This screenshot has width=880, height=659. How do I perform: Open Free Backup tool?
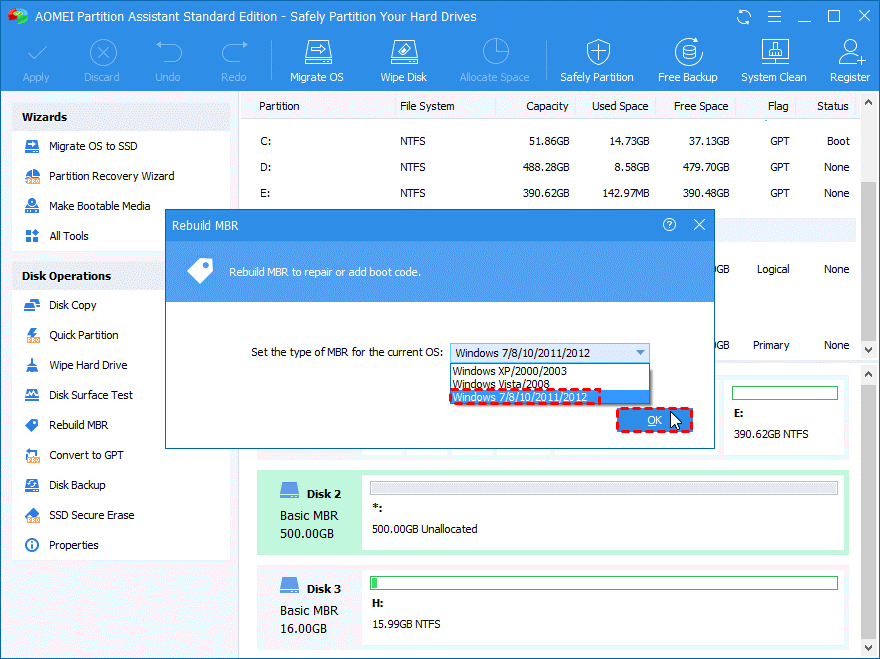(687, 60)
